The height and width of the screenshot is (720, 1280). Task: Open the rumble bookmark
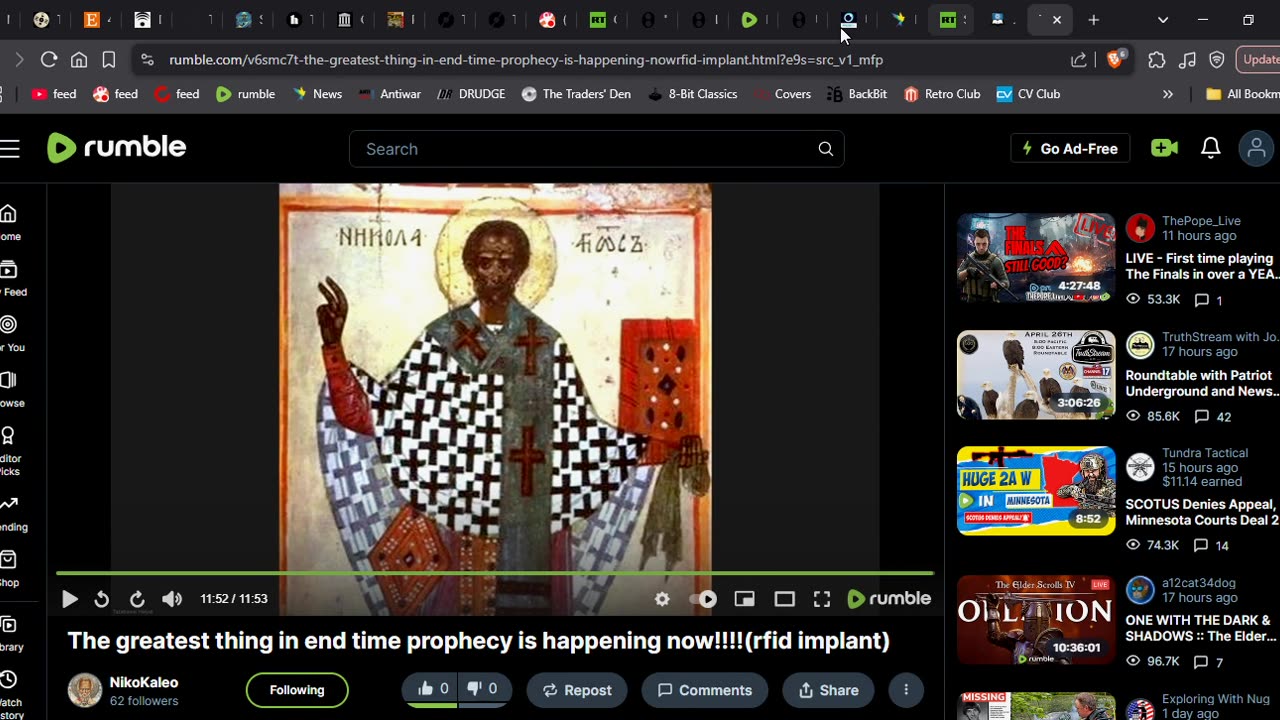245,94
